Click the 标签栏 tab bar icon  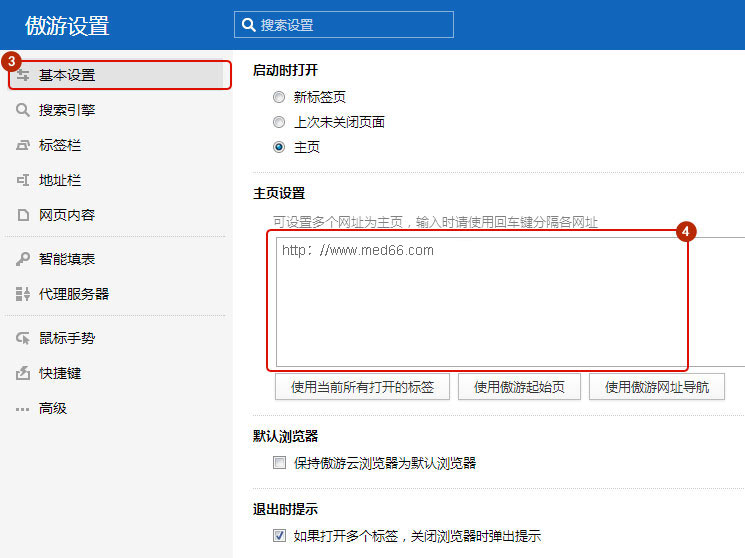pyautogui.click(x=23, y=145)
